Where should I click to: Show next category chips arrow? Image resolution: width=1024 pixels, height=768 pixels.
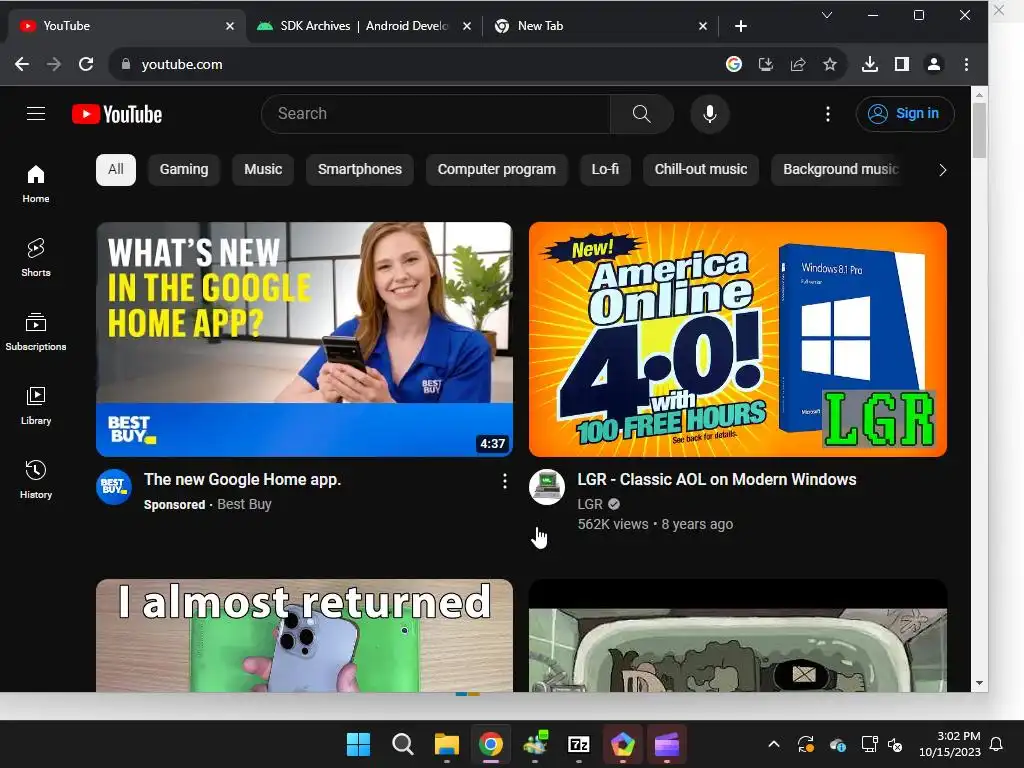[x=942, y=170]
